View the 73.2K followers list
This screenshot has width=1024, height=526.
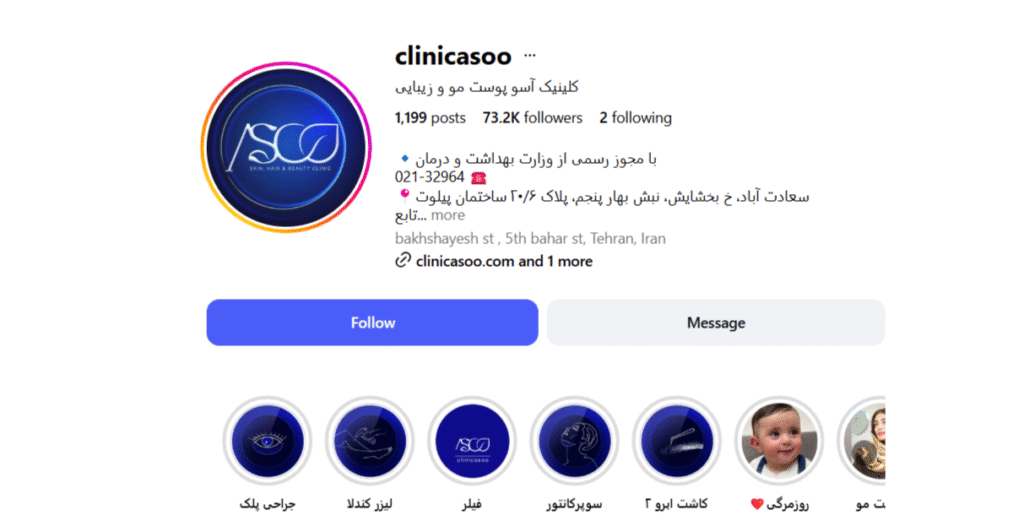[532, 118]
